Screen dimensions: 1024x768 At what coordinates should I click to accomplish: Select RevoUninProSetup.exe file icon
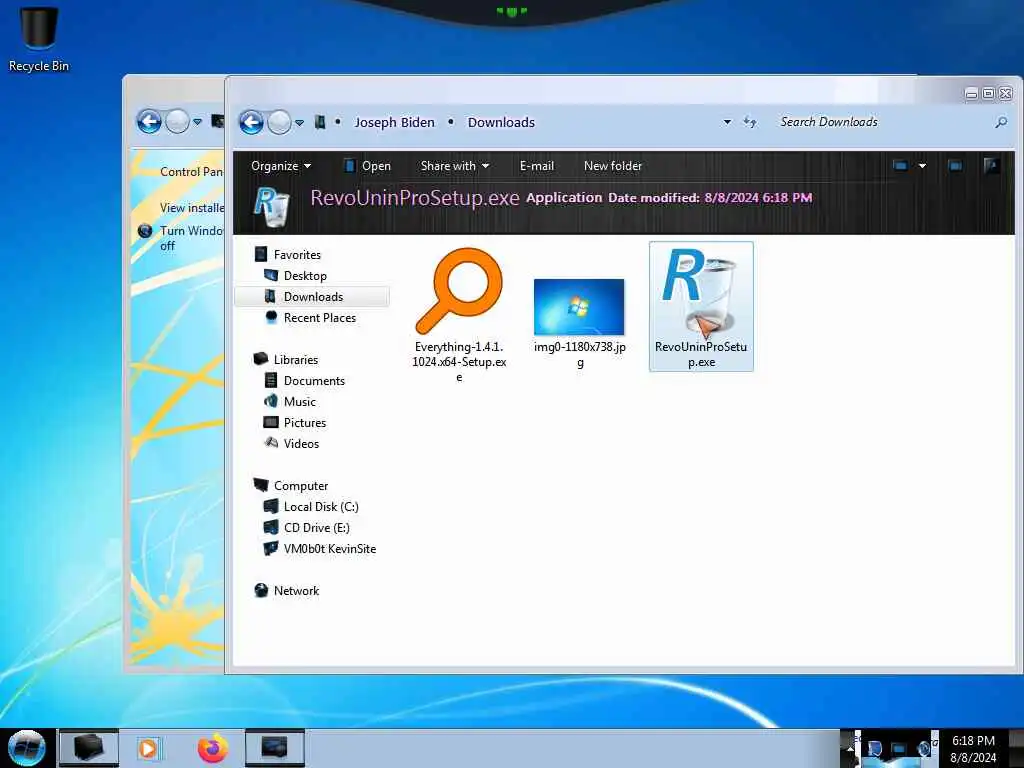(701, 306)
